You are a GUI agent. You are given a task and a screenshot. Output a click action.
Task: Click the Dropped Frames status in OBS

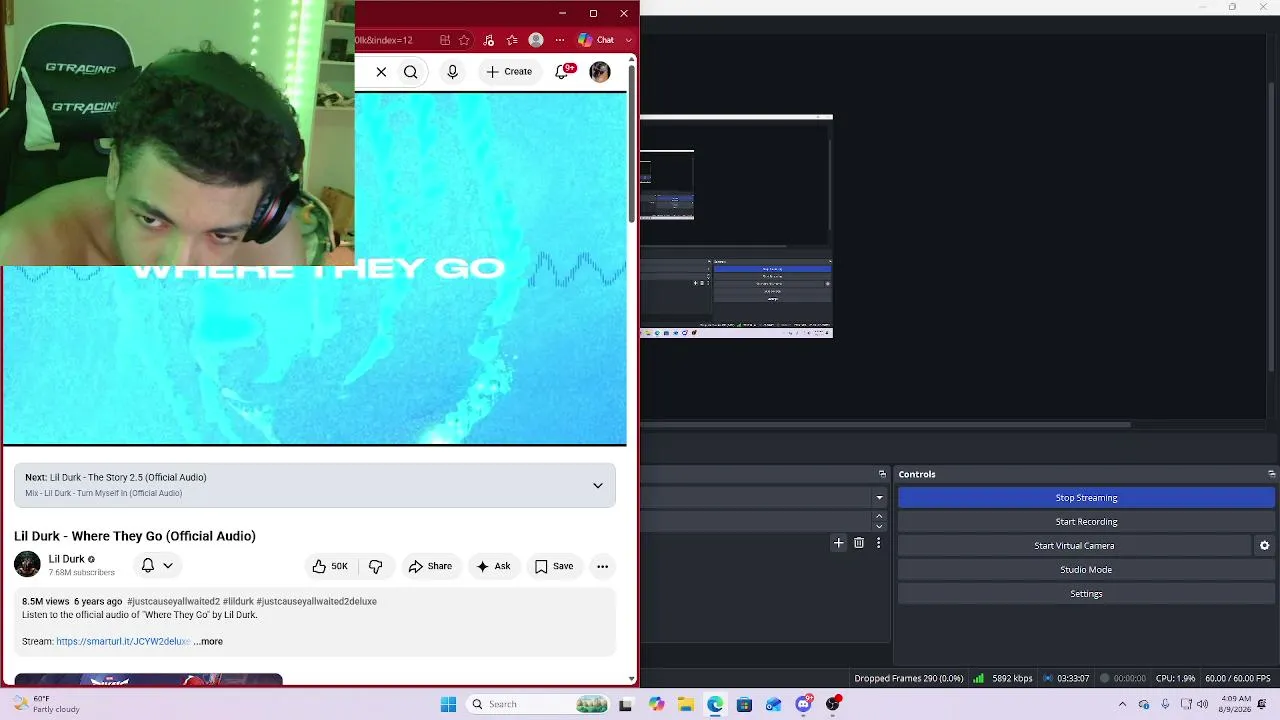click(x=909, y=678)
